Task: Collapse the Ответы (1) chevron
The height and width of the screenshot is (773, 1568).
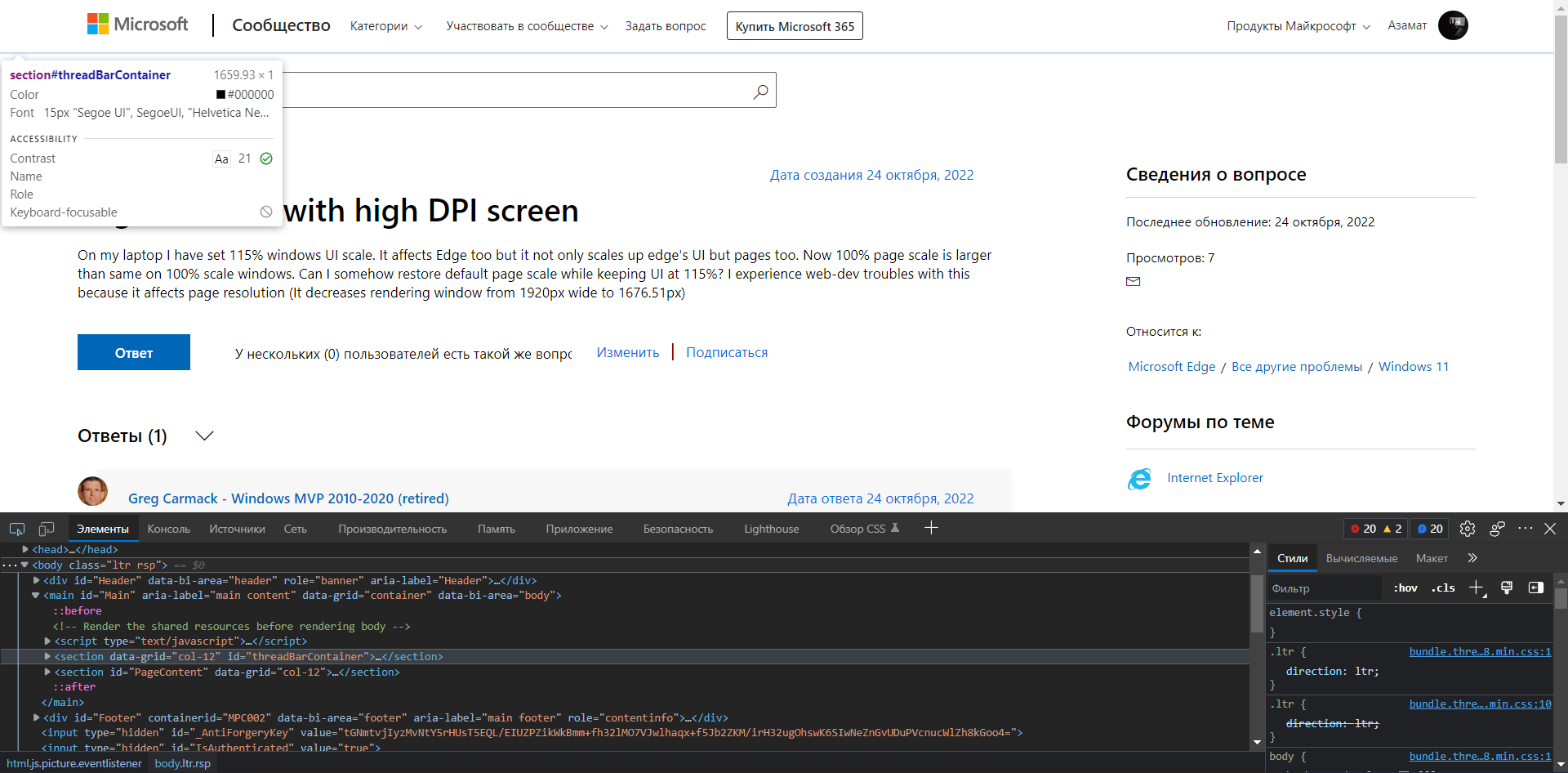Action: coord(205,436)
